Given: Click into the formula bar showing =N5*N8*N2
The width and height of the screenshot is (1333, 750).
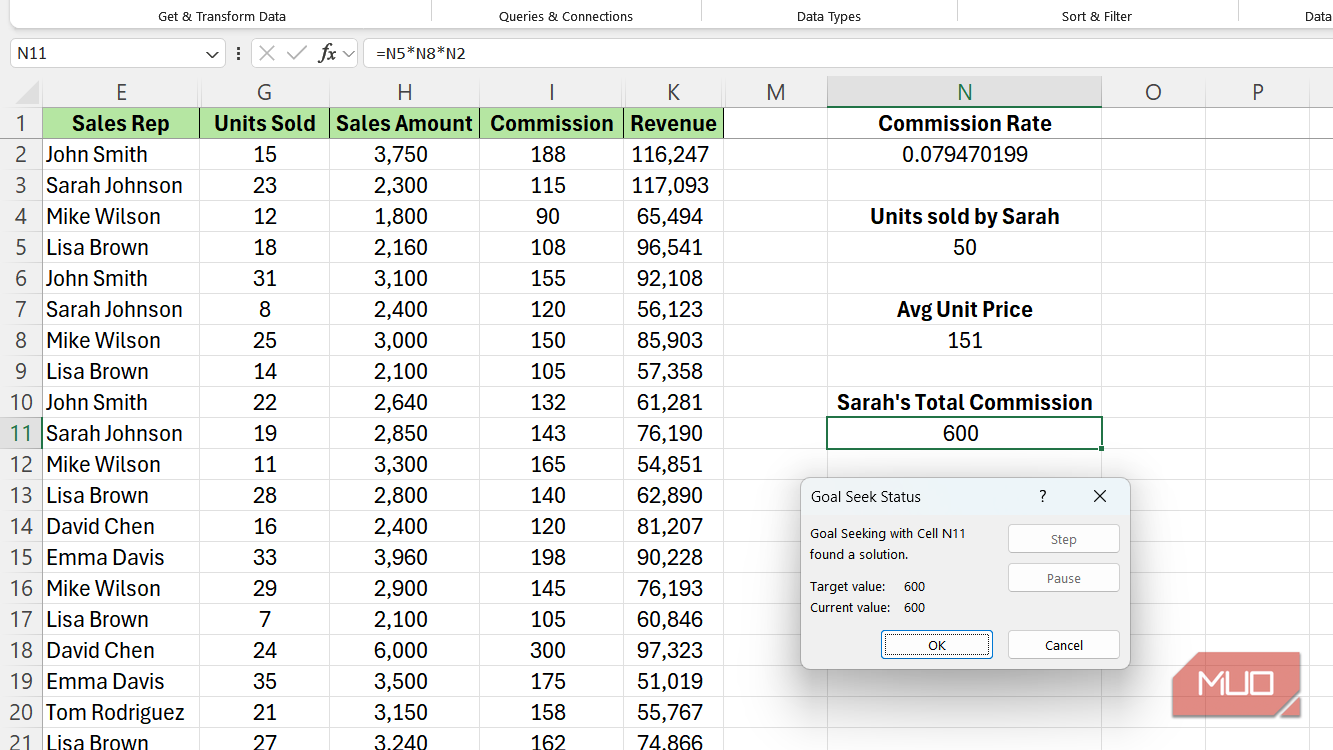Looking at the screenshot, I should tap(848, 53).
